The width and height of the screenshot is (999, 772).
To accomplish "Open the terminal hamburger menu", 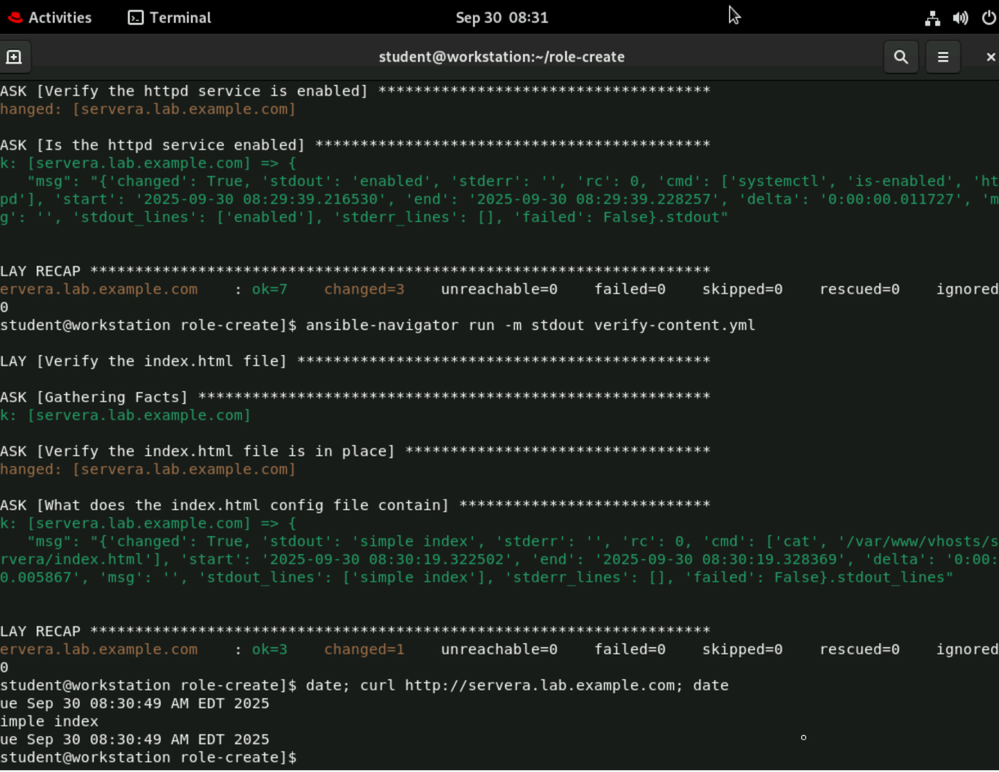I will click(943, 57).
